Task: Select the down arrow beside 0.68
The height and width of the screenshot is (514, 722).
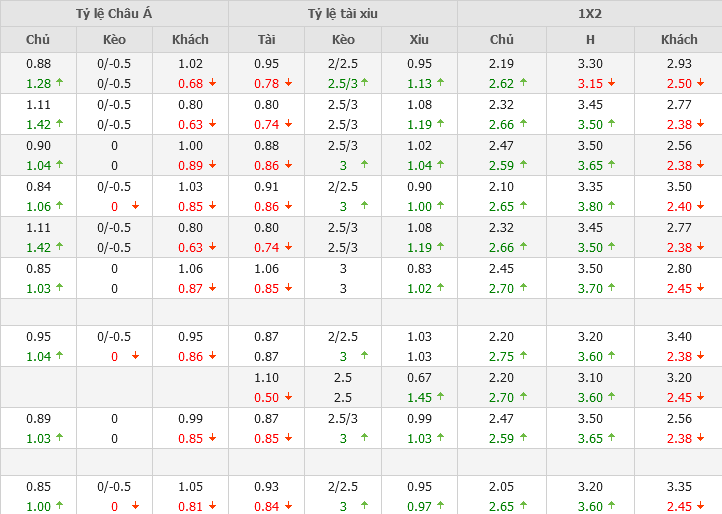Action: coord(212,83)
